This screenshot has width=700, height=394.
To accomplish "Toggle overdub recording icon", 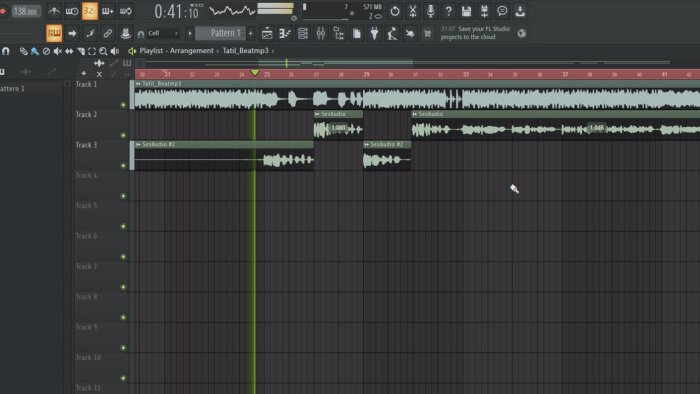I will pyautogui.click(x=108, y=11).
